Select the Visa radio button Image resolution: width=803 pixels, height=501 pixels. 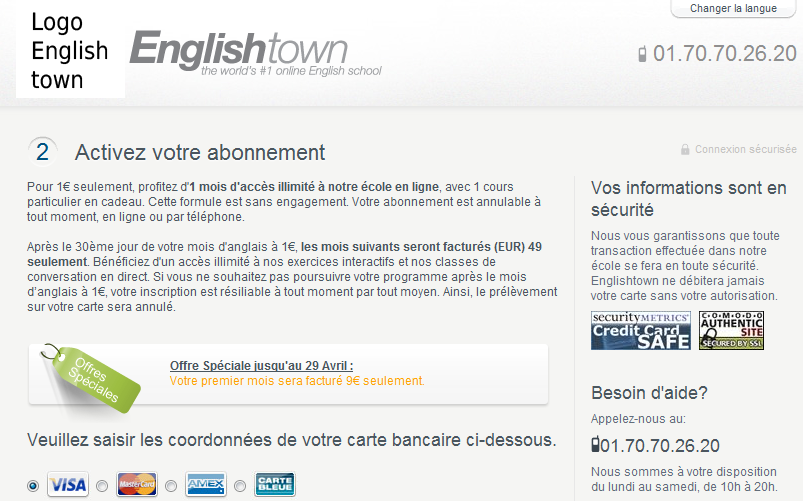click(x=33, y=485)
